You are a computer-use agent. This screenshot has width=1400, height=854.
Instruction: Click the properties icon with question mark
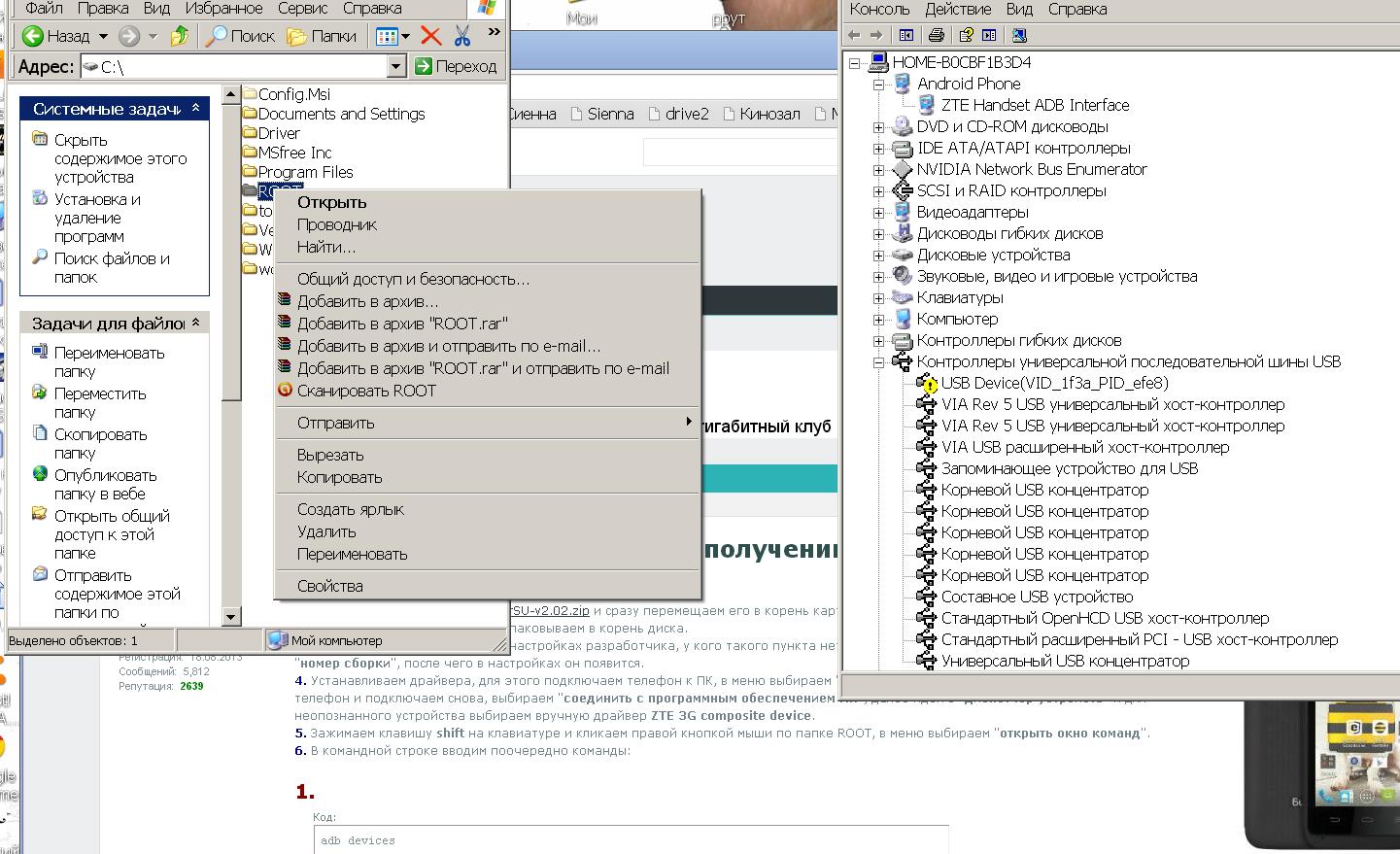(966, 35)
